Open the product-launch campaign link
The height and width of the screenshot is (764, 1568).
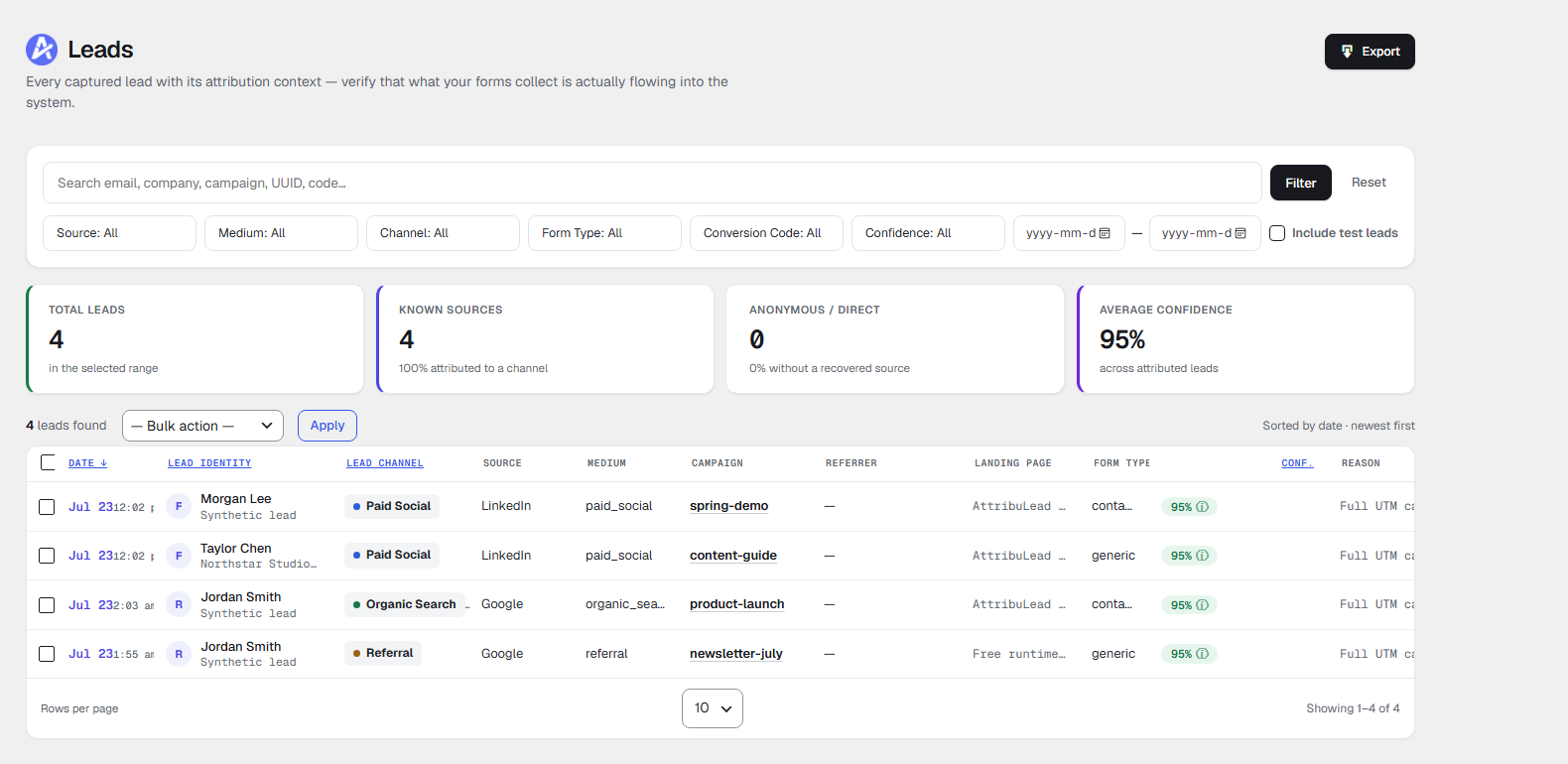(737, 604)
